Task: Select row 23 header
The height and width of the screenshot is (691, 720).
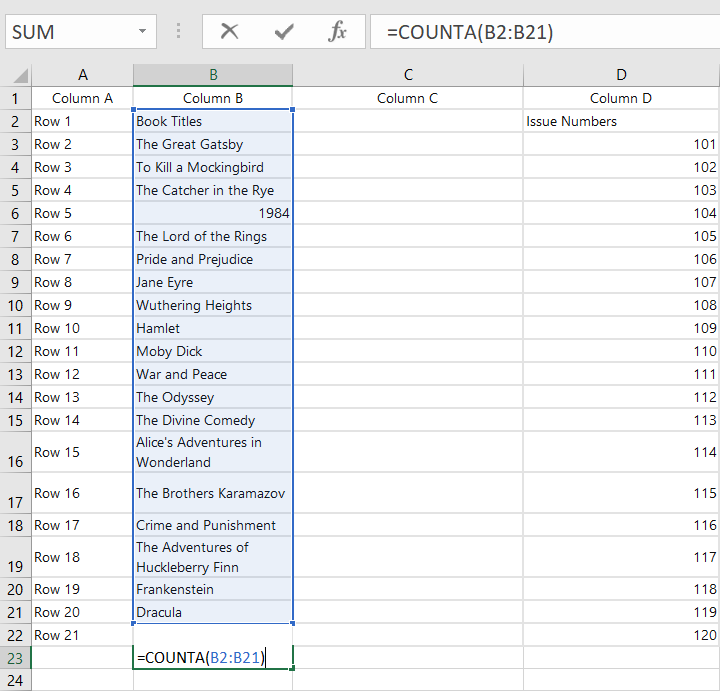Action: (16, 658)
